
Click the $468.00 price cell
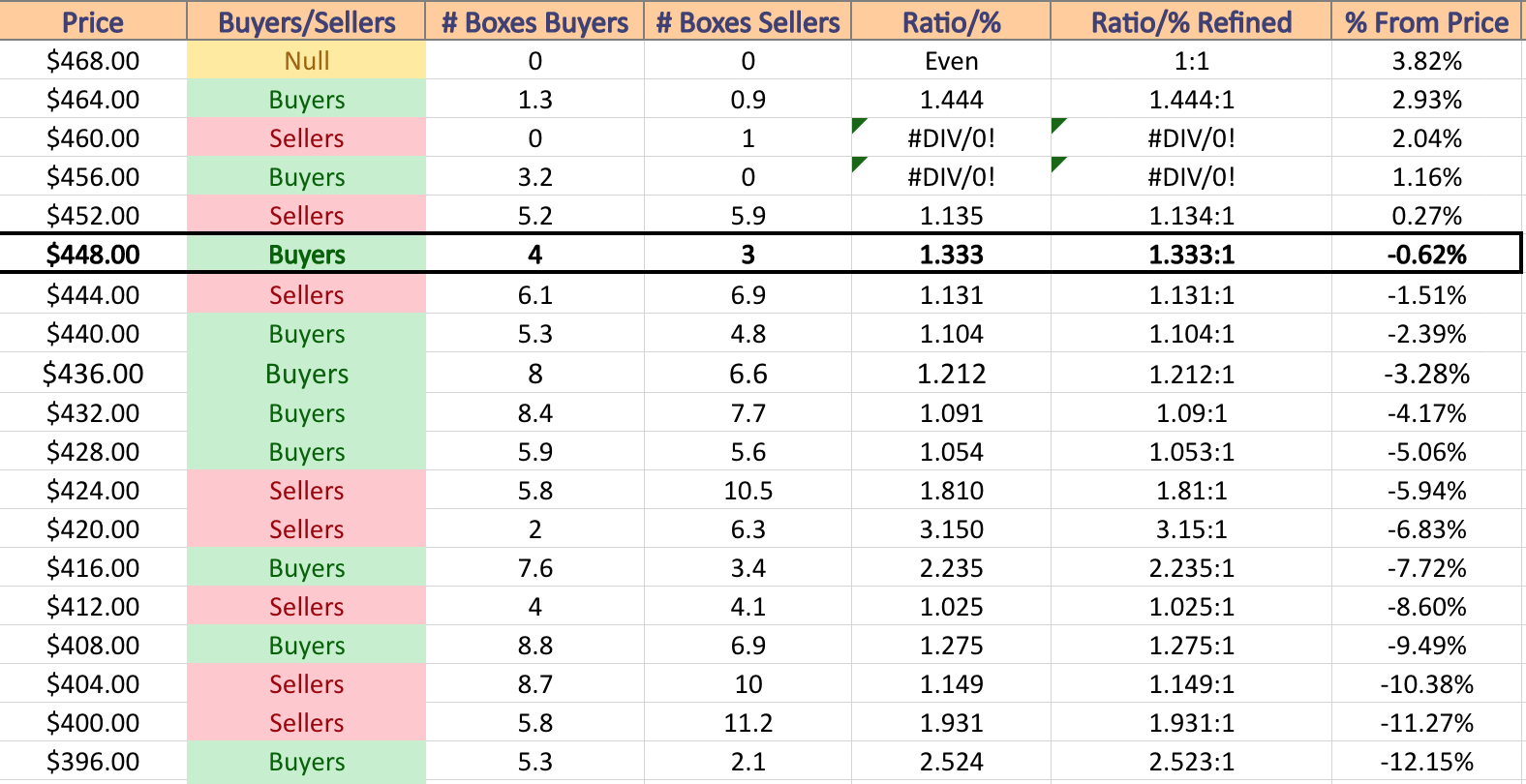click(93, 61)
